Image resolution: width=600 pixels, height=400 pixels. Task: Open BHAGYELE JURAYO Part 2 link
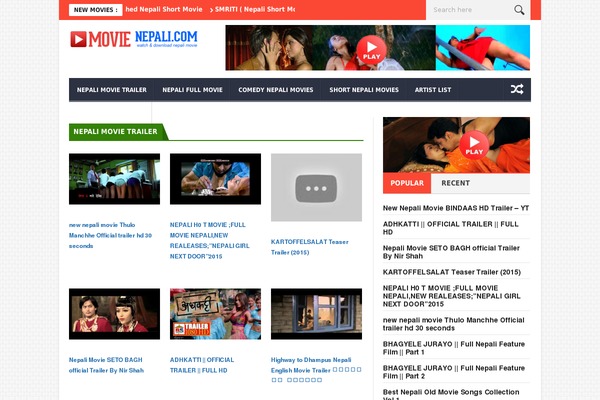coord(454,372)
